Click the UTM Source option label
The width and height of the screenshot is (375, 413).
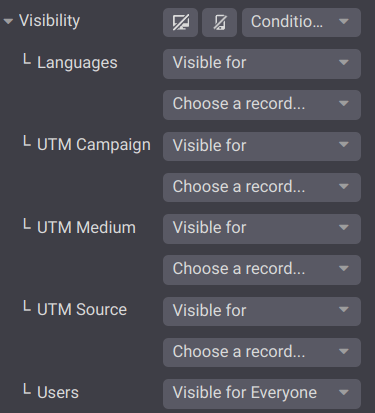pyautogui.click(x=82, y=310)
